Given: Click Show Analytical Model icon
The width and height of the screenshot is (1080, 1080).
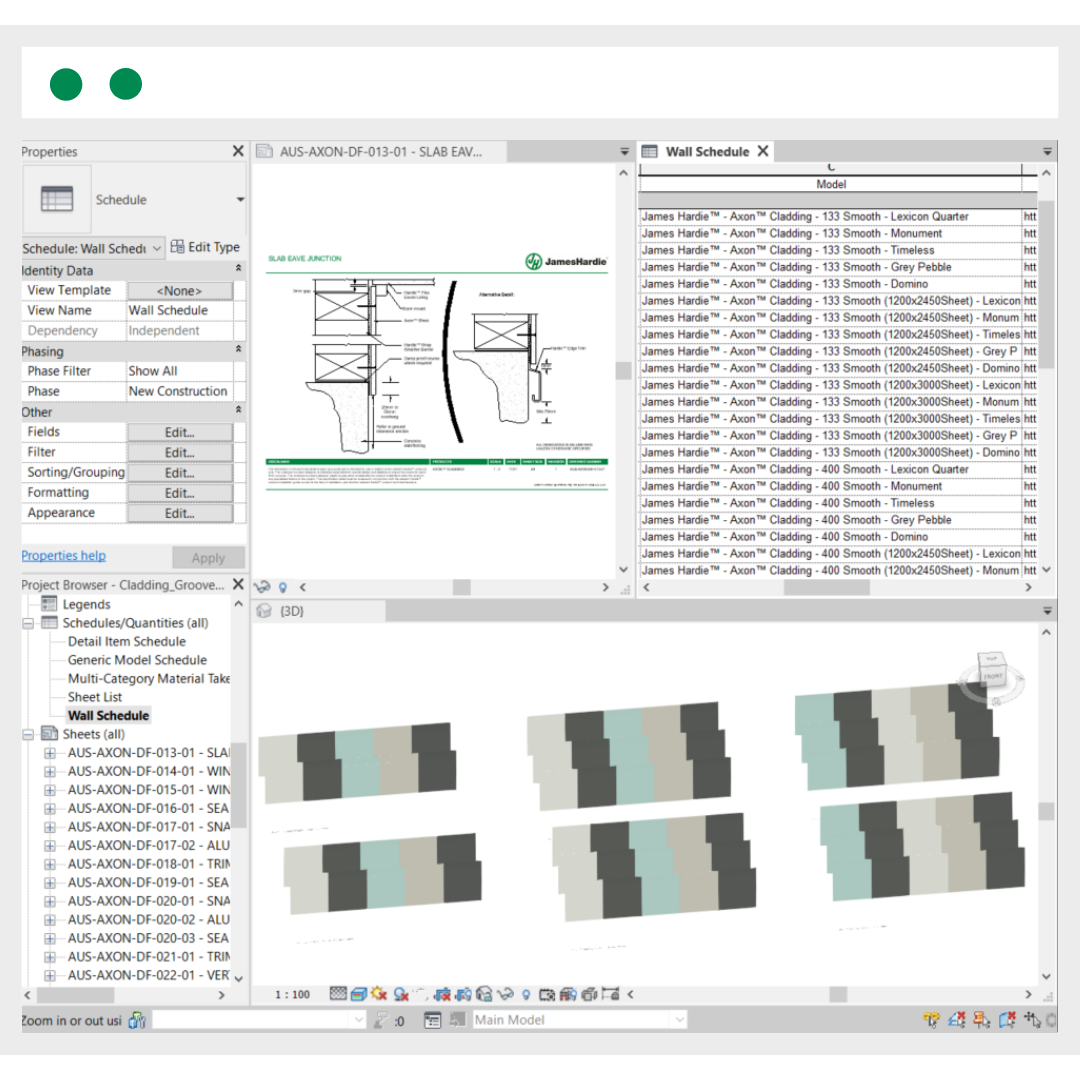Looking at the screenshot, I should 568,995.
